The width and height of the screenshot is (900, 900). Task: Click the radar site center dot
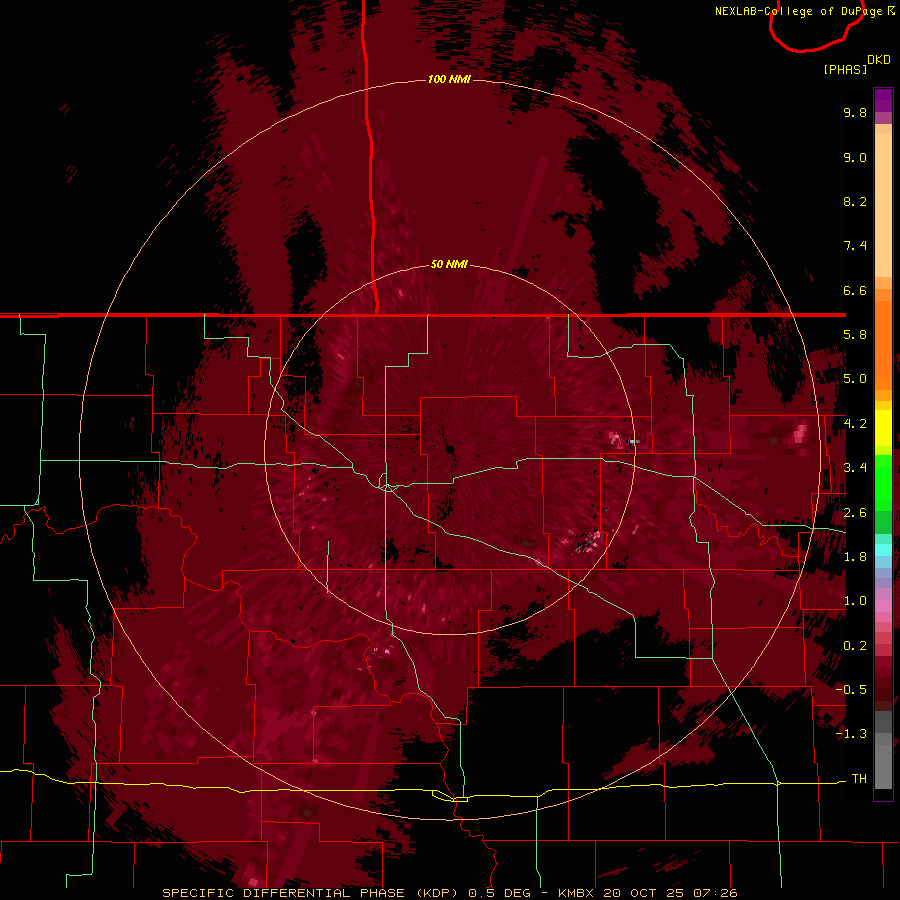[451, 449]
